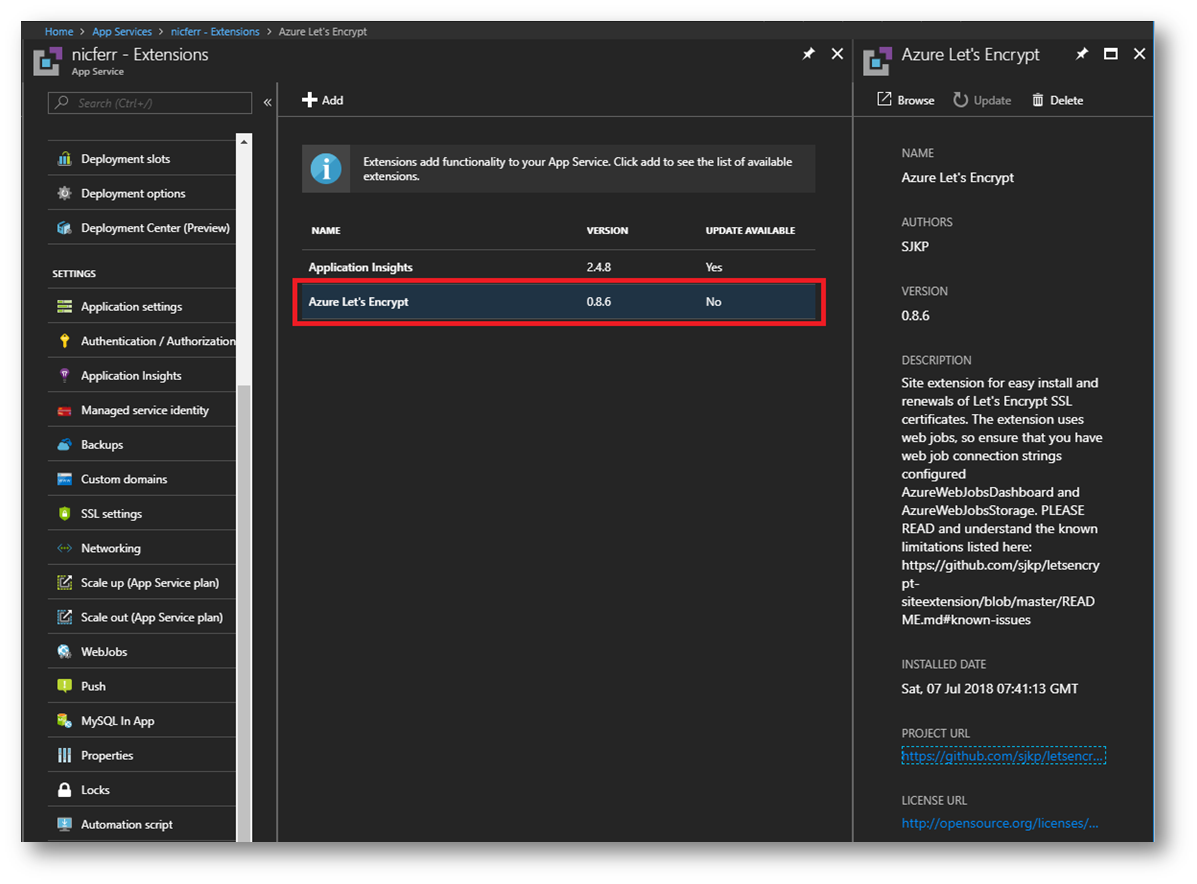Click the sidebar scrollbar up arrow

[244, 141]
